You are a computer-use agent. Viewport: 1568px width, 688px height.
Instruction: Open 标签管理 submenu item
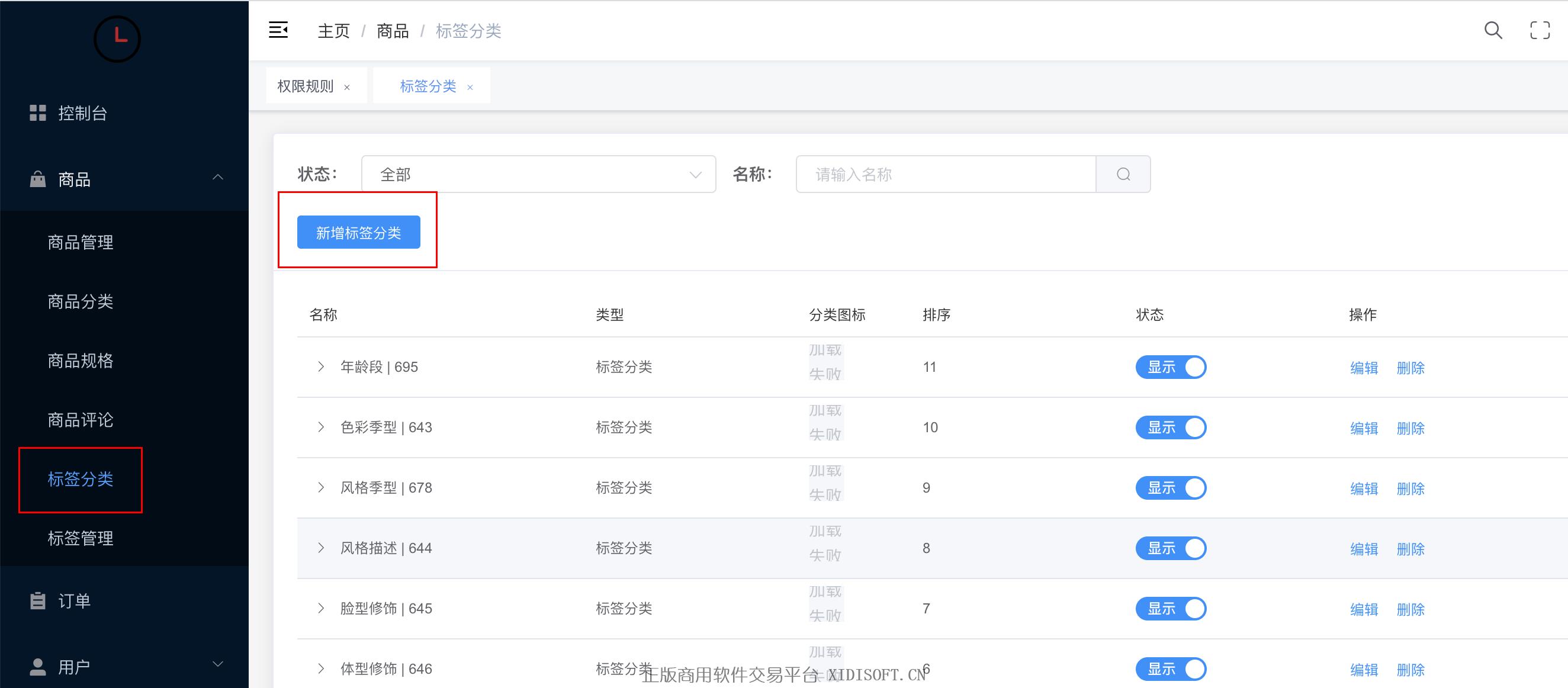(x=124, y=538)
